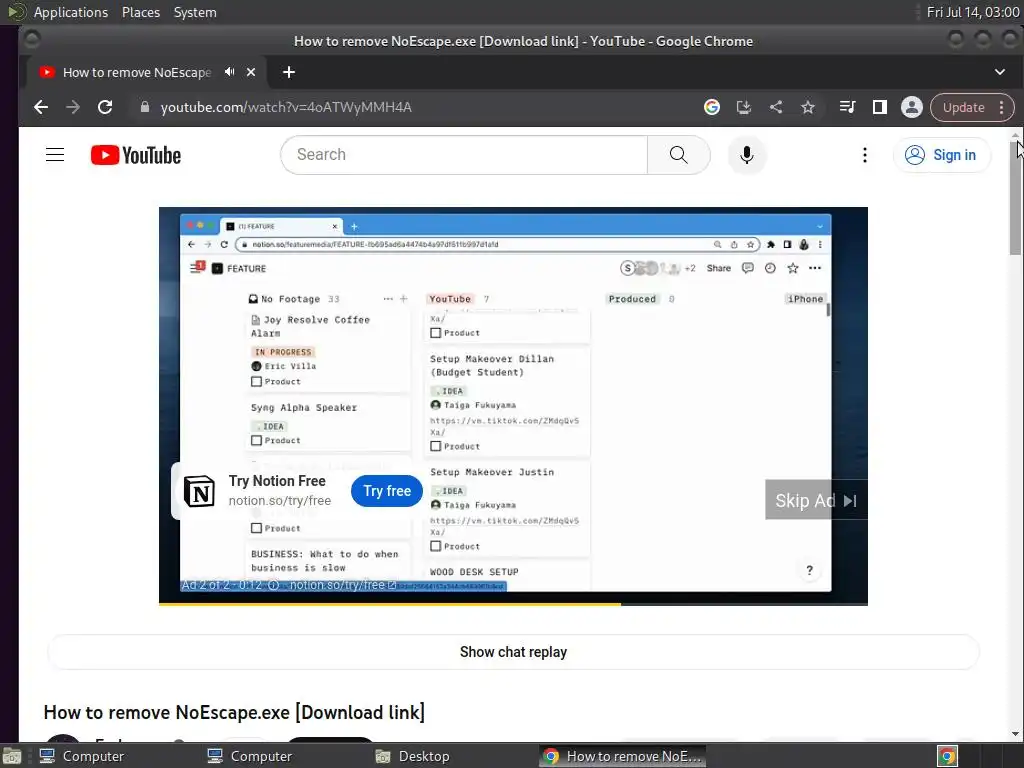
Task: Open the YouTube hamburger guide menu
Action: 55,155
